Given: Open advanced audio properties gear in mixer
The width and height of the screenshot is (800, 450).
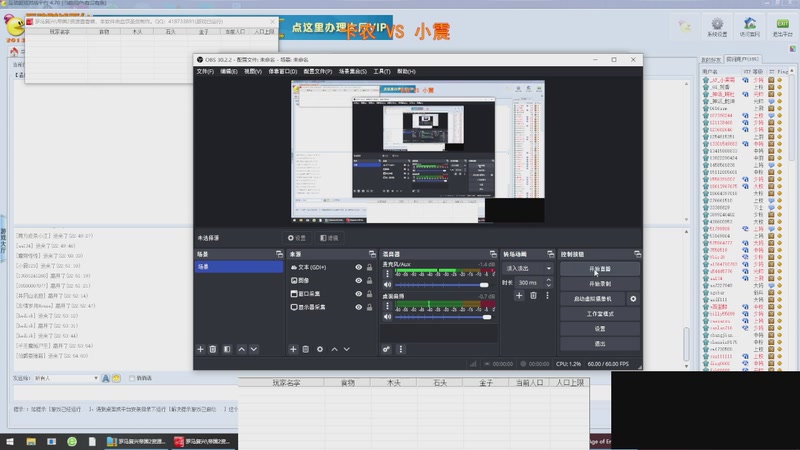Looking at the screenshot, I should pos(386,349).
